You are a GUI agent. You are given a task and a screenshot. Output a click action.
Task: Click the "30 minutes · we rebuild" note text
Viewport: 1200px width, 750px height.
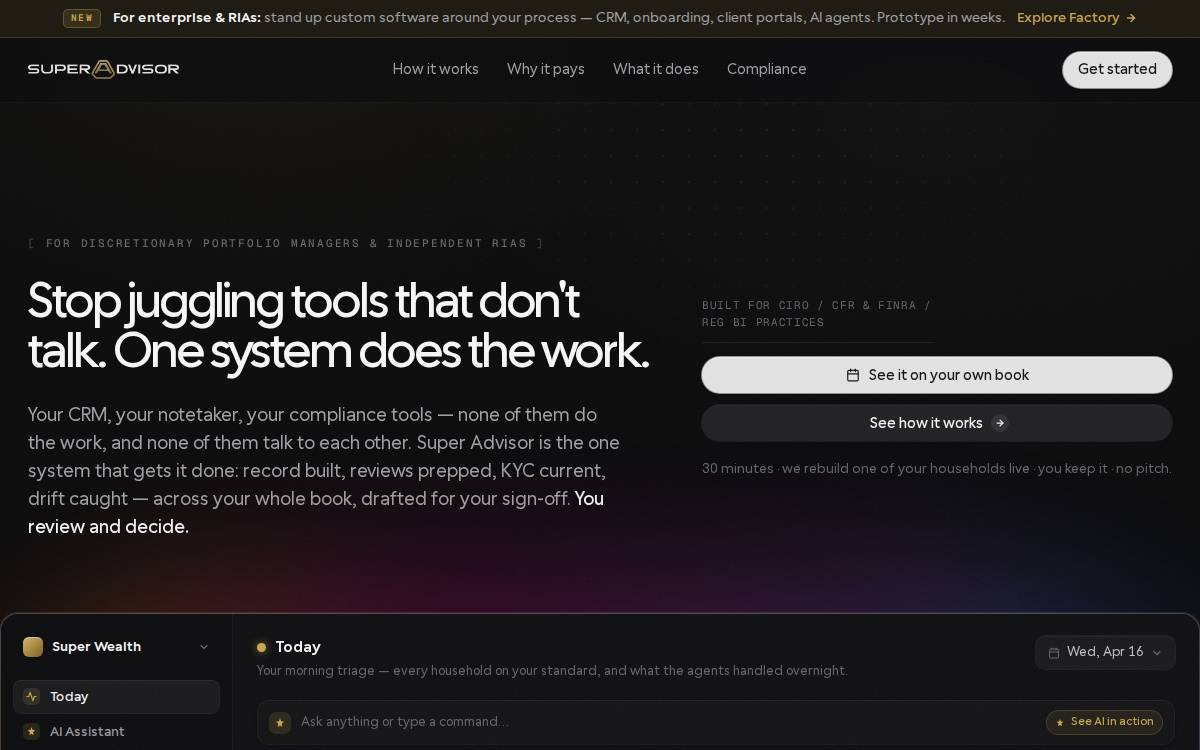(937, 469)
